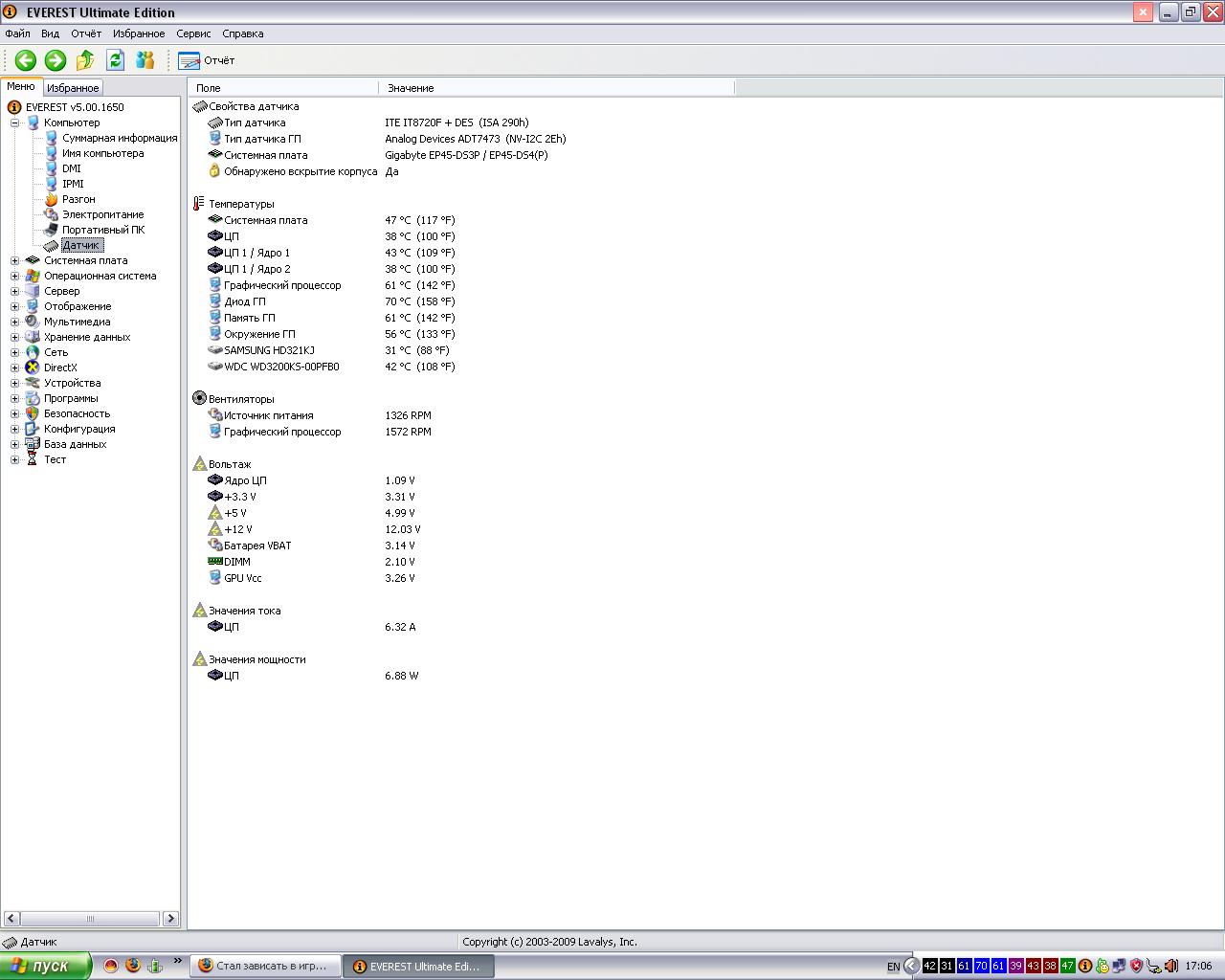Select Электропитание in the tree
Viewport: 1225px width, 980px height.
pyautogui.click(x=102, y=214)
